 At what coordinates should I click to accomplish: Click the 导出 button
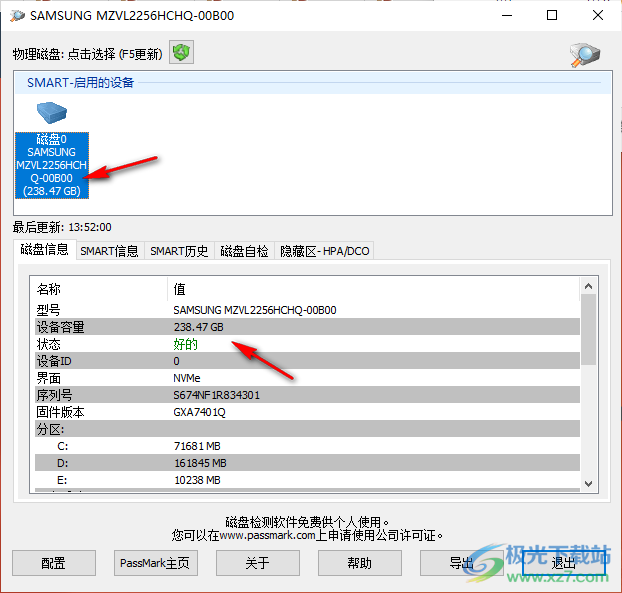461,563
